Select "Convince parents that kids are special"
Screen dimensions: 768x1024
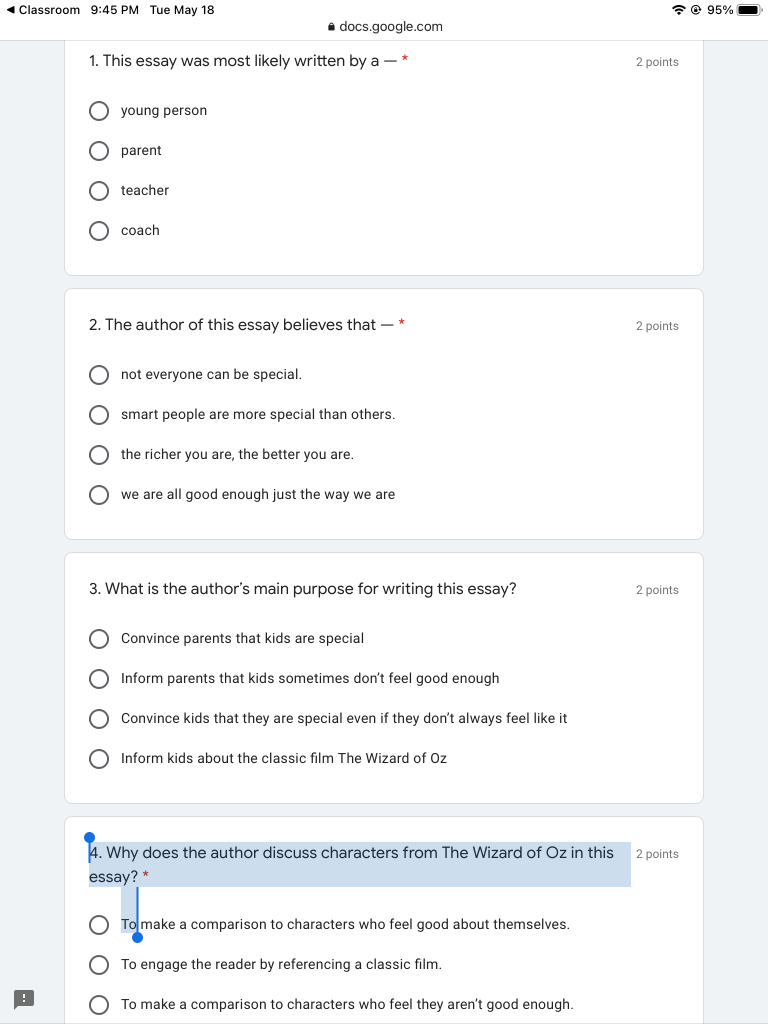click(99, 639)
